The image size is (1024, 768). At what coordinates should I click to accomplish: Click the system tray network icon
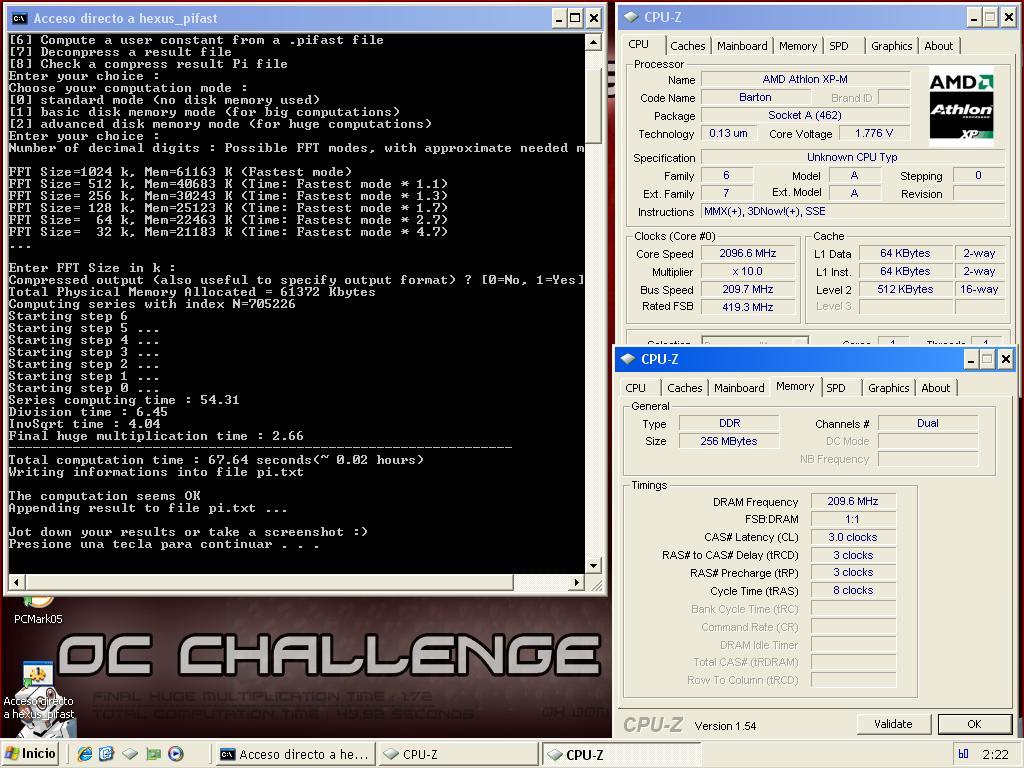[963, 754]
